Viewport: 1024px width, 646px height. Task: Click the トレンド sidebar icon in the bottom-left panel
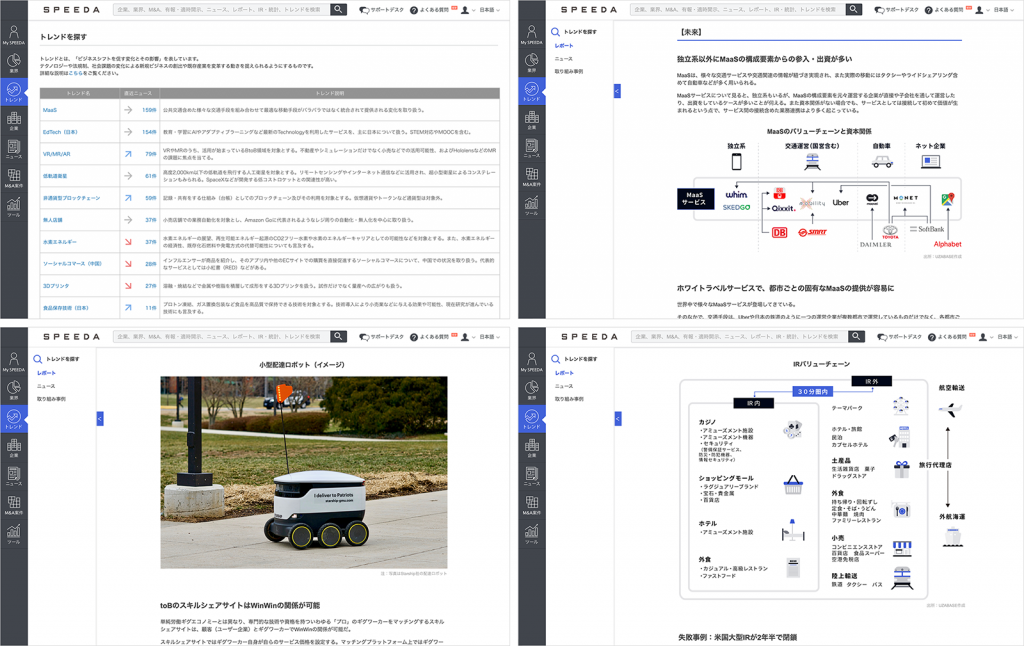(14, 418)
